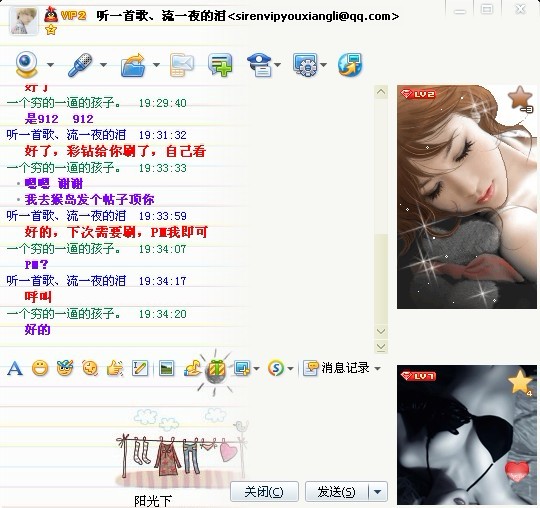Open the smiley emoticon picker

(40, 369)
